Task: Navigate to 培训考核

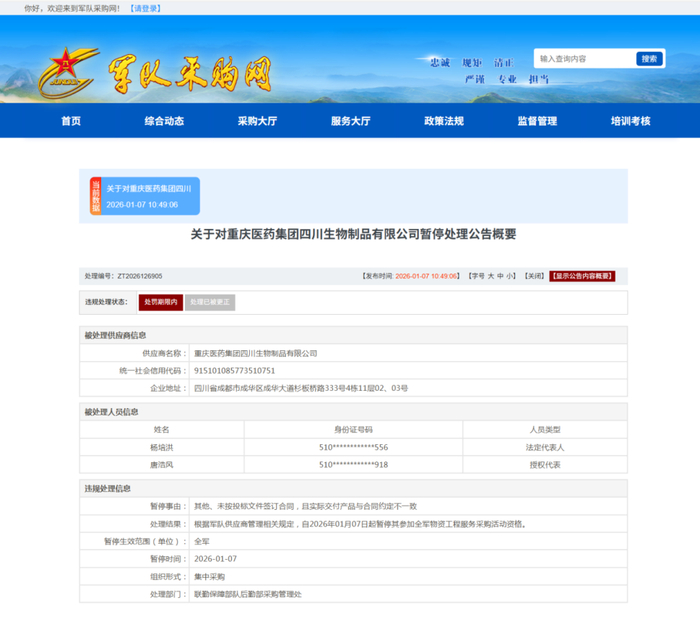Action: (630, 121)
